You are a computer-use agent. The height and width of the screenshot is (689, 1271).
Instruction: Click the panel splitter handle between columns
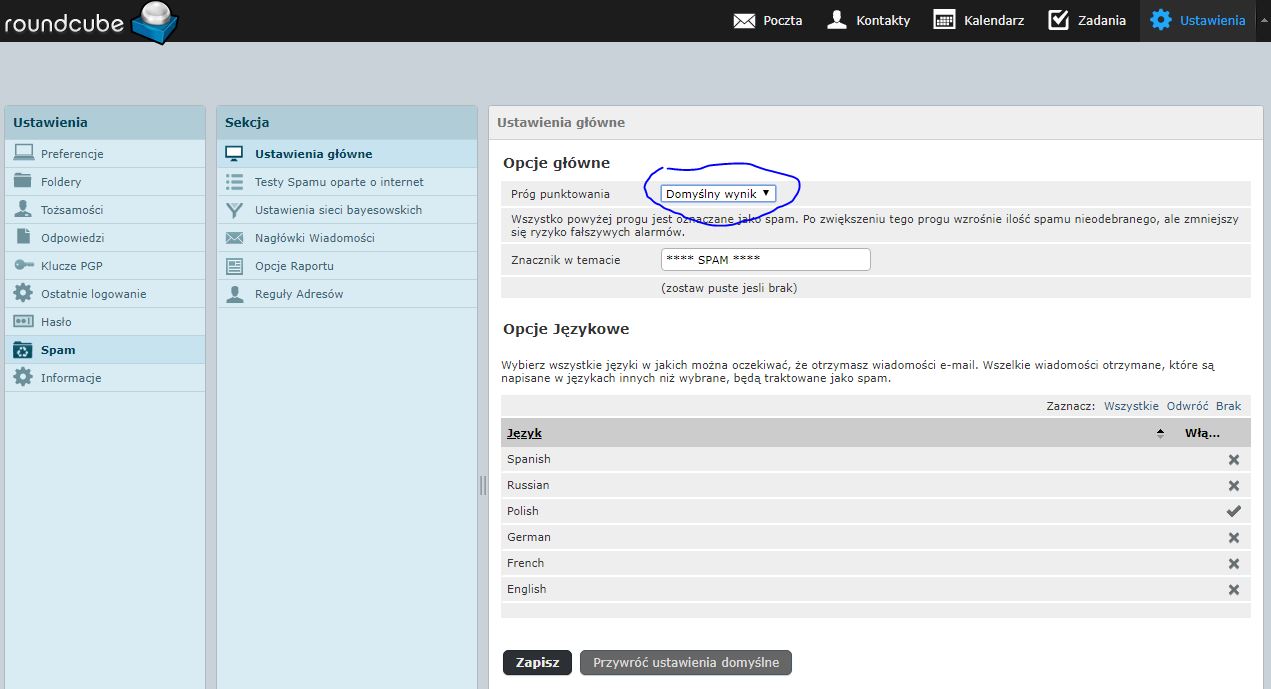[x=483, y=485]
